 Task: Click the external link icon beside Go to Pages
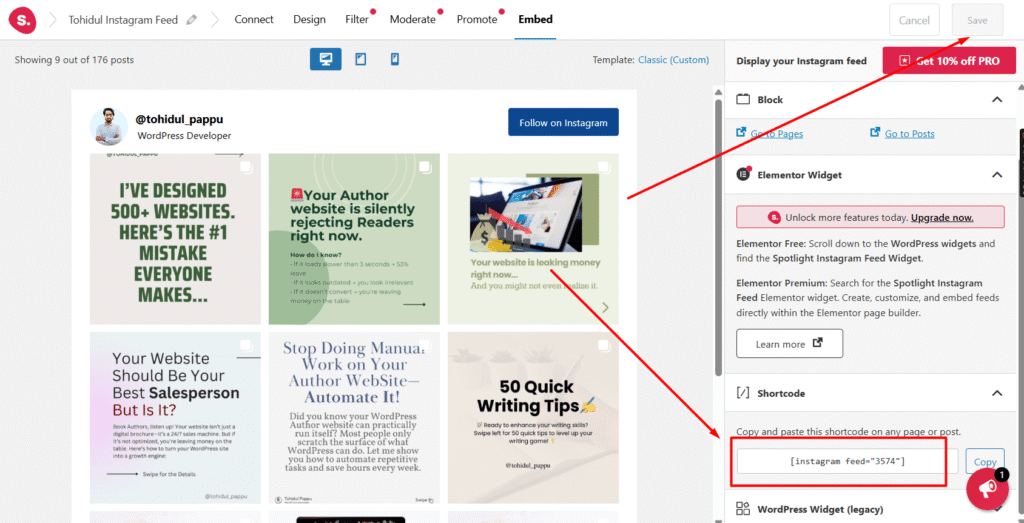[741, 133]
